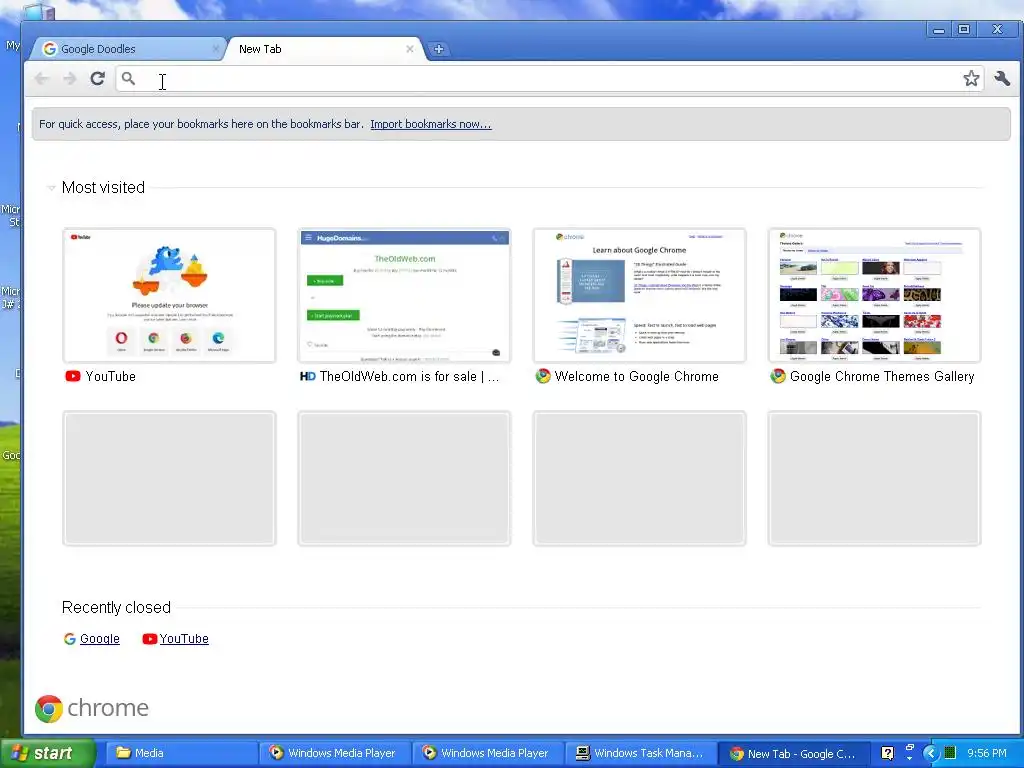This screenshot has height=768, width=1024.
Task: Open recently closed YouTube link
Action: coord(184,639)
